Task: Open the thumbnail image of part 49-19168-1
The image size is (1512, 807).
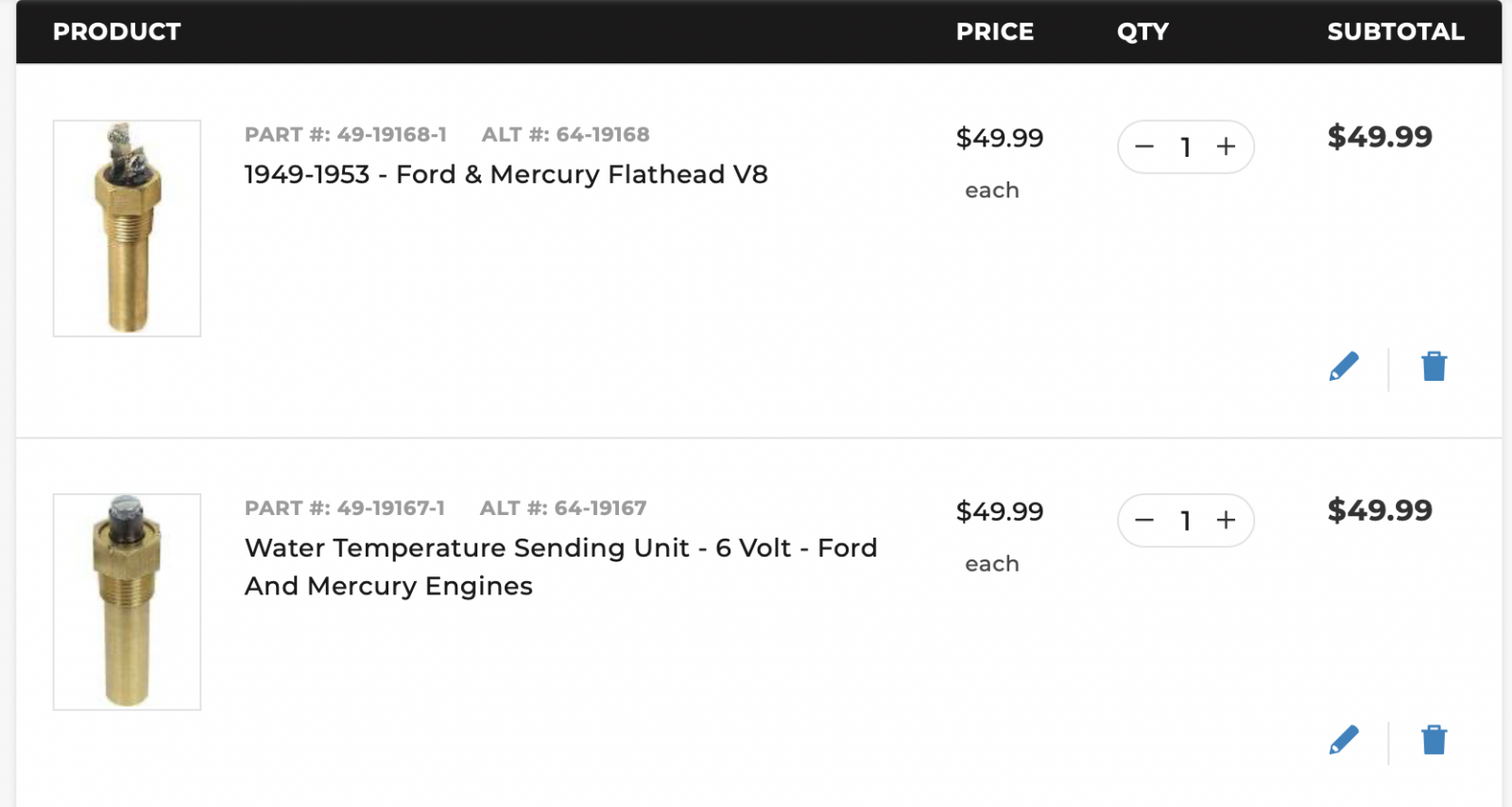Action: pyautogui.click(x=127, y=228)
